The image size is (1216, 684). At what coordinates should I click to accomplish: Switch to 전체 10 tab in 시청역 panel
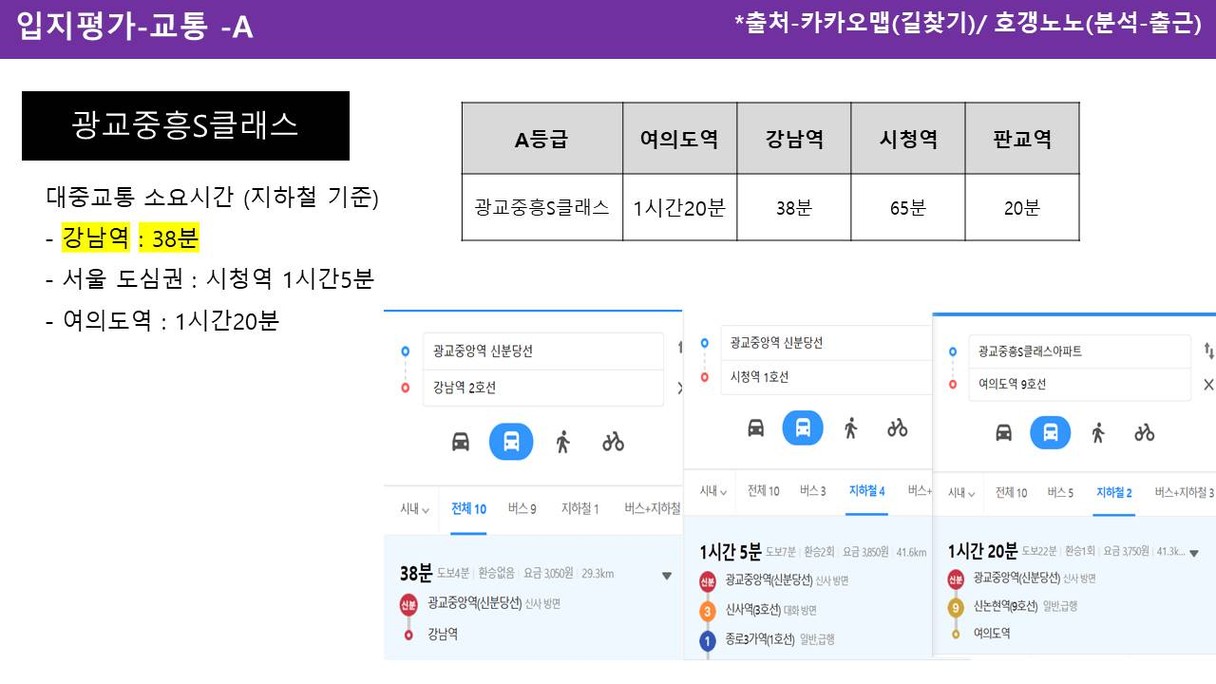764,491
